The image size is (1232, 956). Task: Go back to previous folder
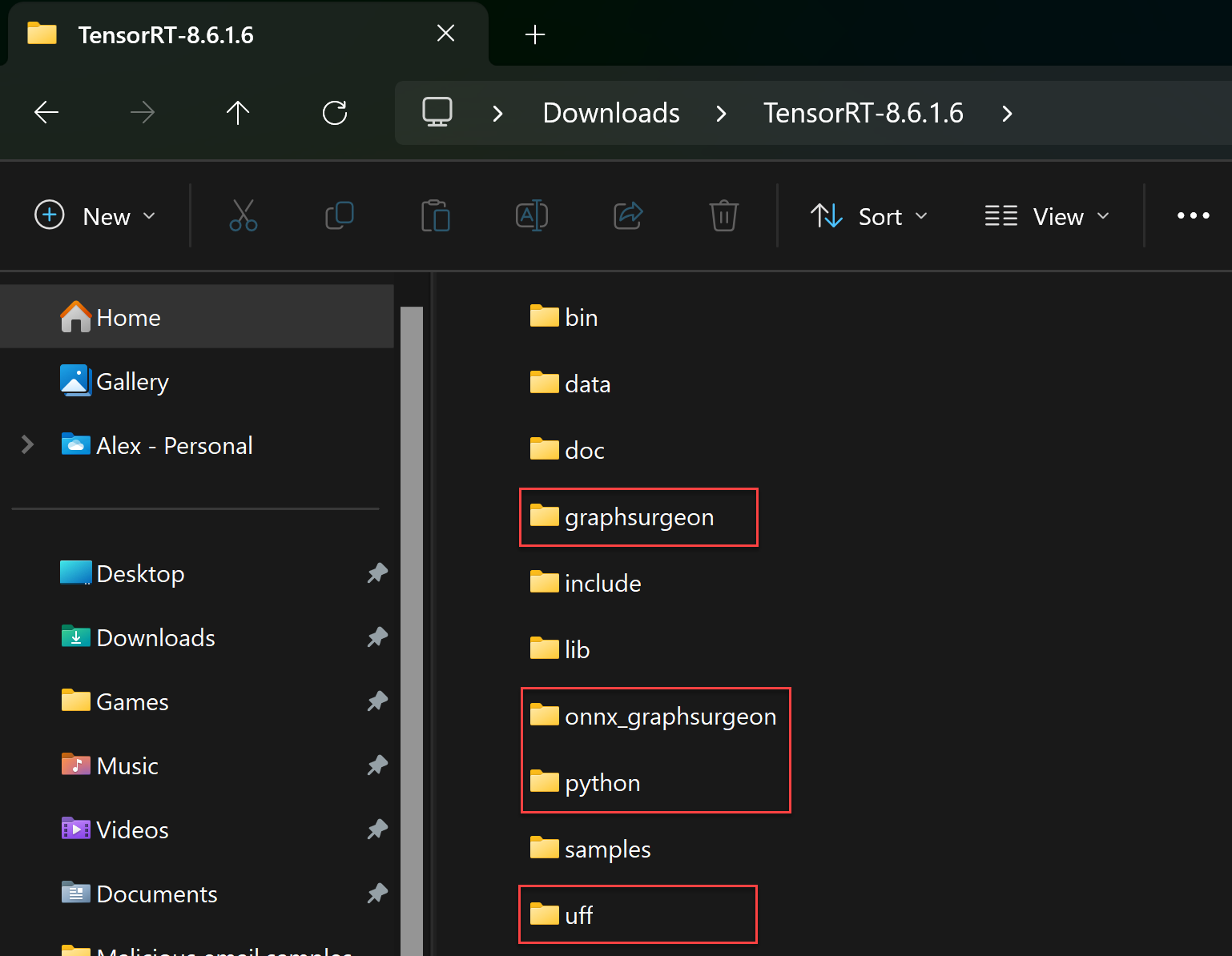46,113
